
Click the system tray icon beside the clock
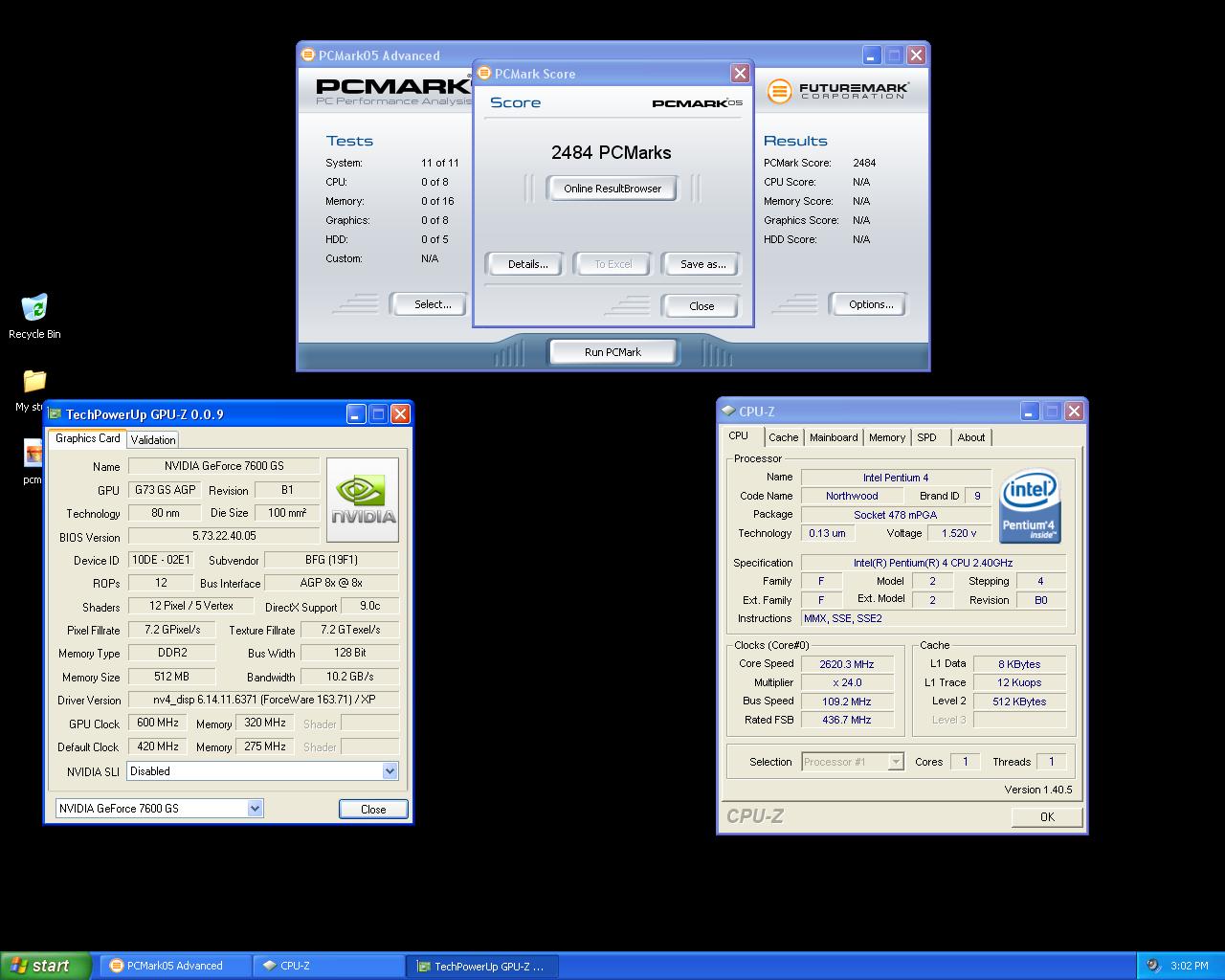1153,966
